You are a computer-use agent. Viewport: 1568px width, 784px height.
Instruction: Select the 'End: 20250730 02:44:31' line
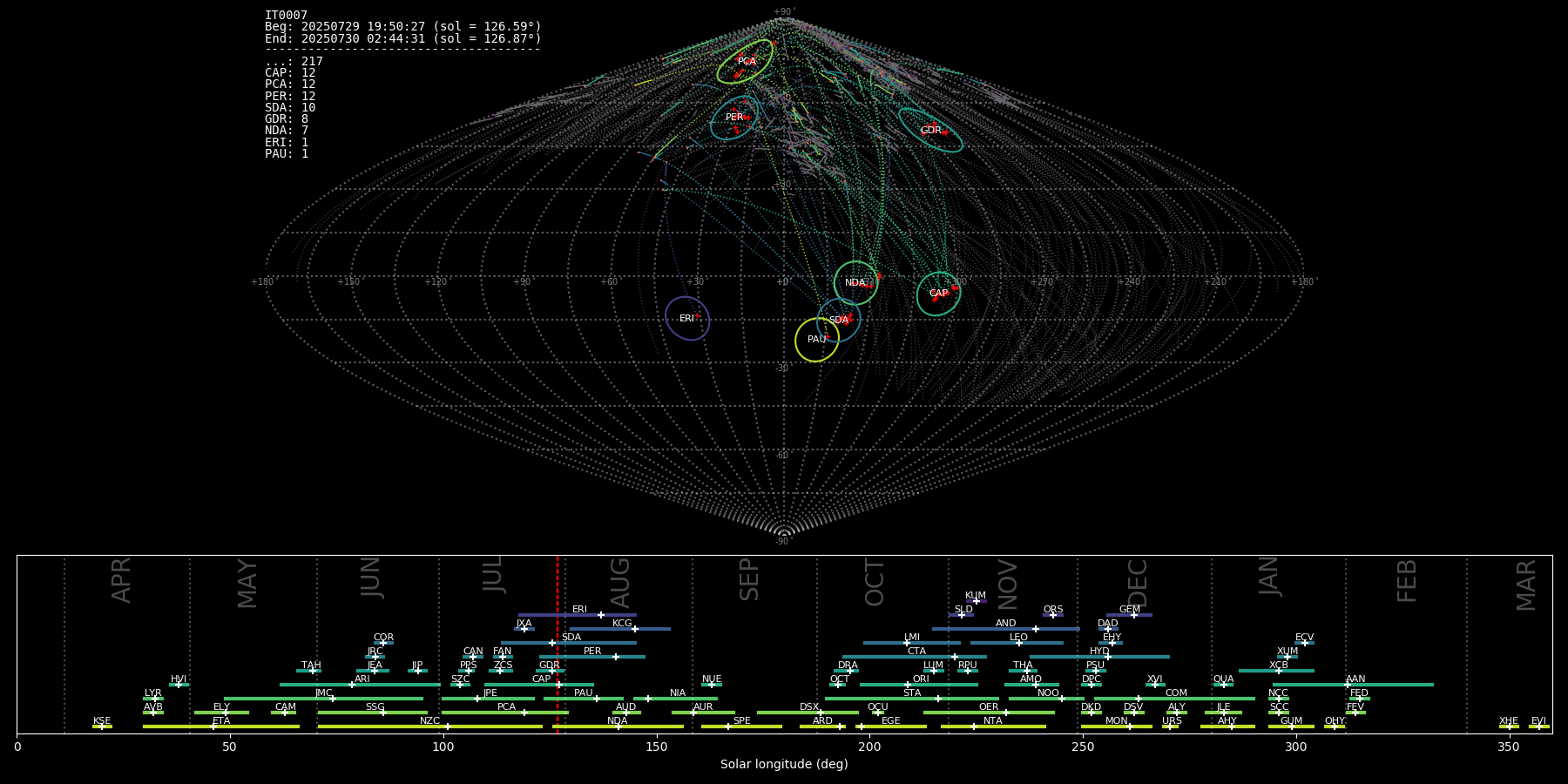click(403, 38)
